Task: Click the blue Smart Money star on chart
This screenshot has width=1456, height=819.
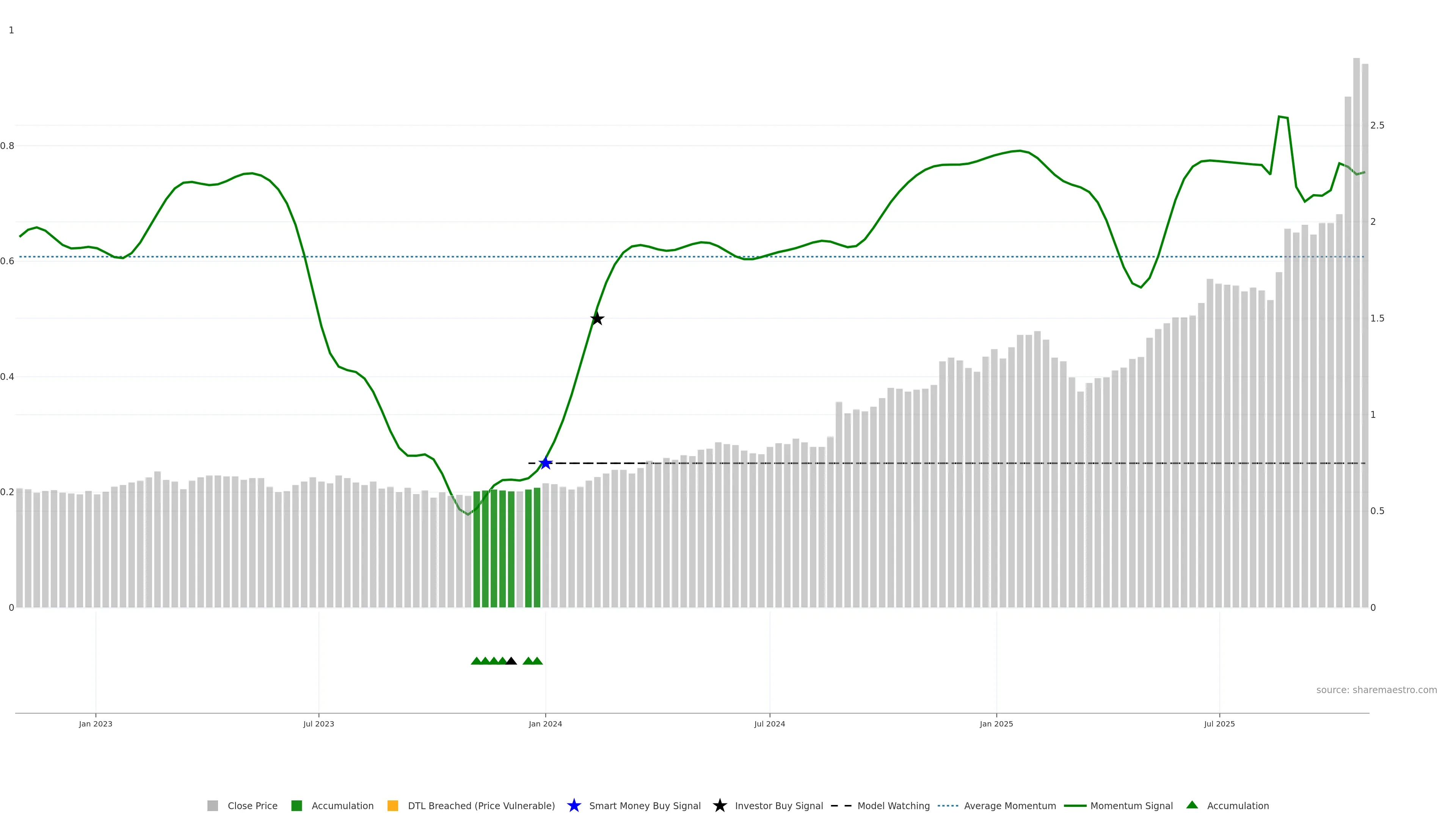Action: 546,463
